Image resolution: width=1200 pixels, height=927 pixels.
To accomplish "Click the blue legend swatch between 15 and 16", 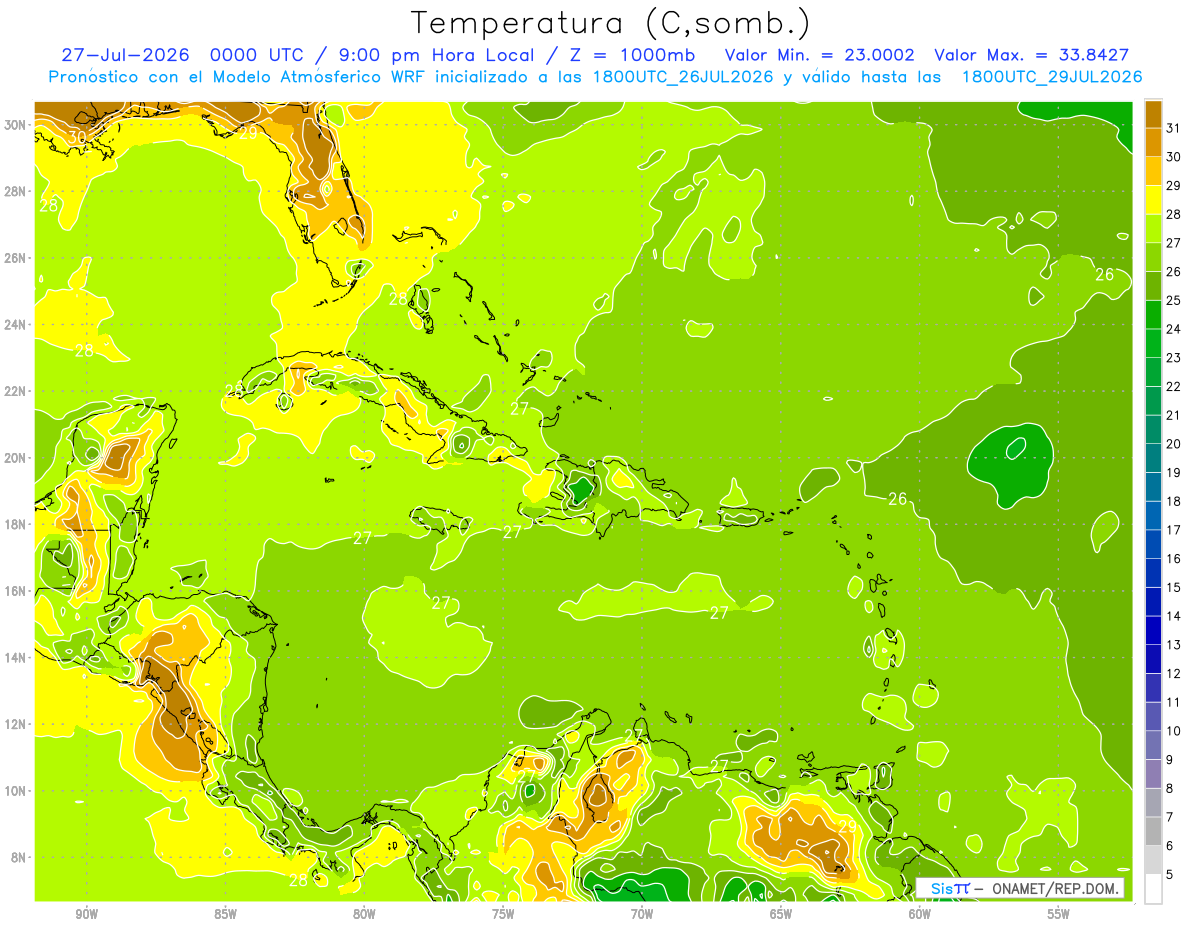I will coord(1153,573).
